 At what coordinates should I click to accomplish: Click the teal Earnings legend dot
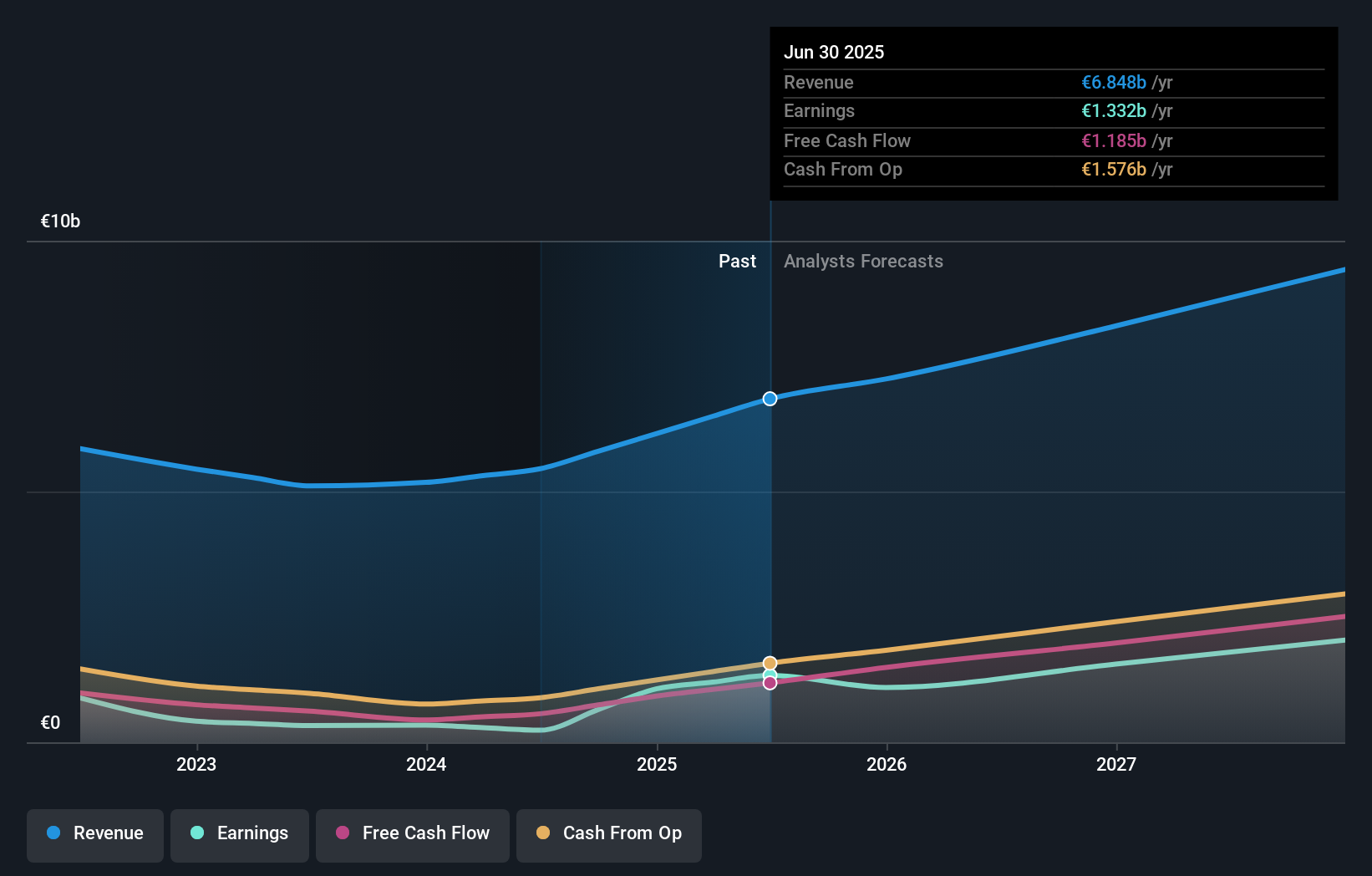click(x=197, y=833)
